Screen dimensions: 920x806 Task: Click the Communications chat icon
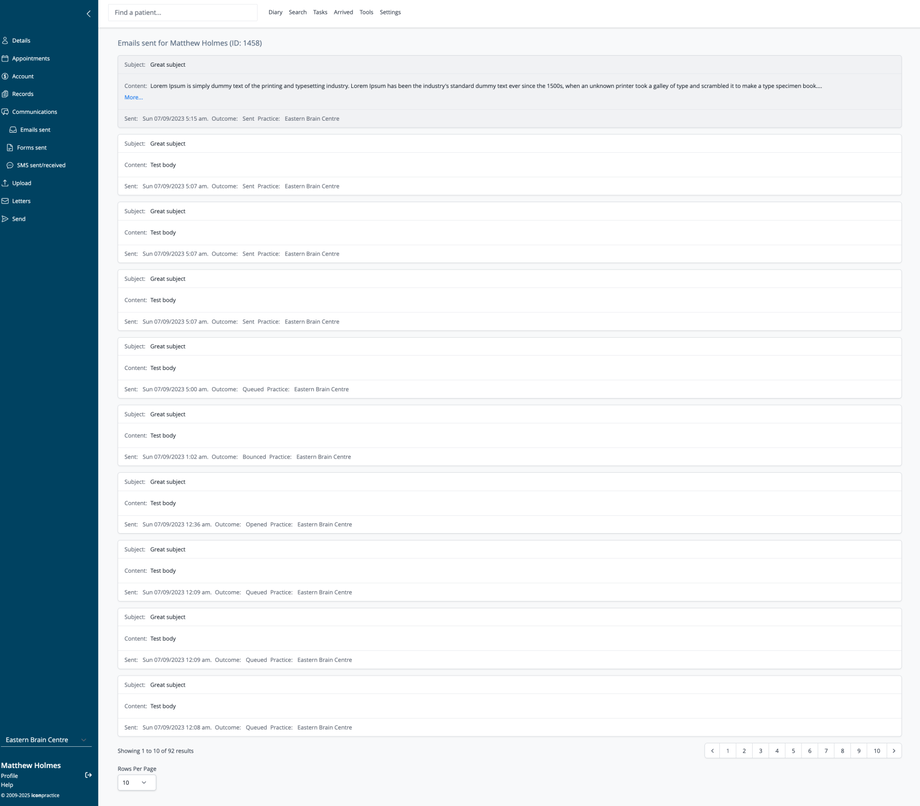click(5, 111)
